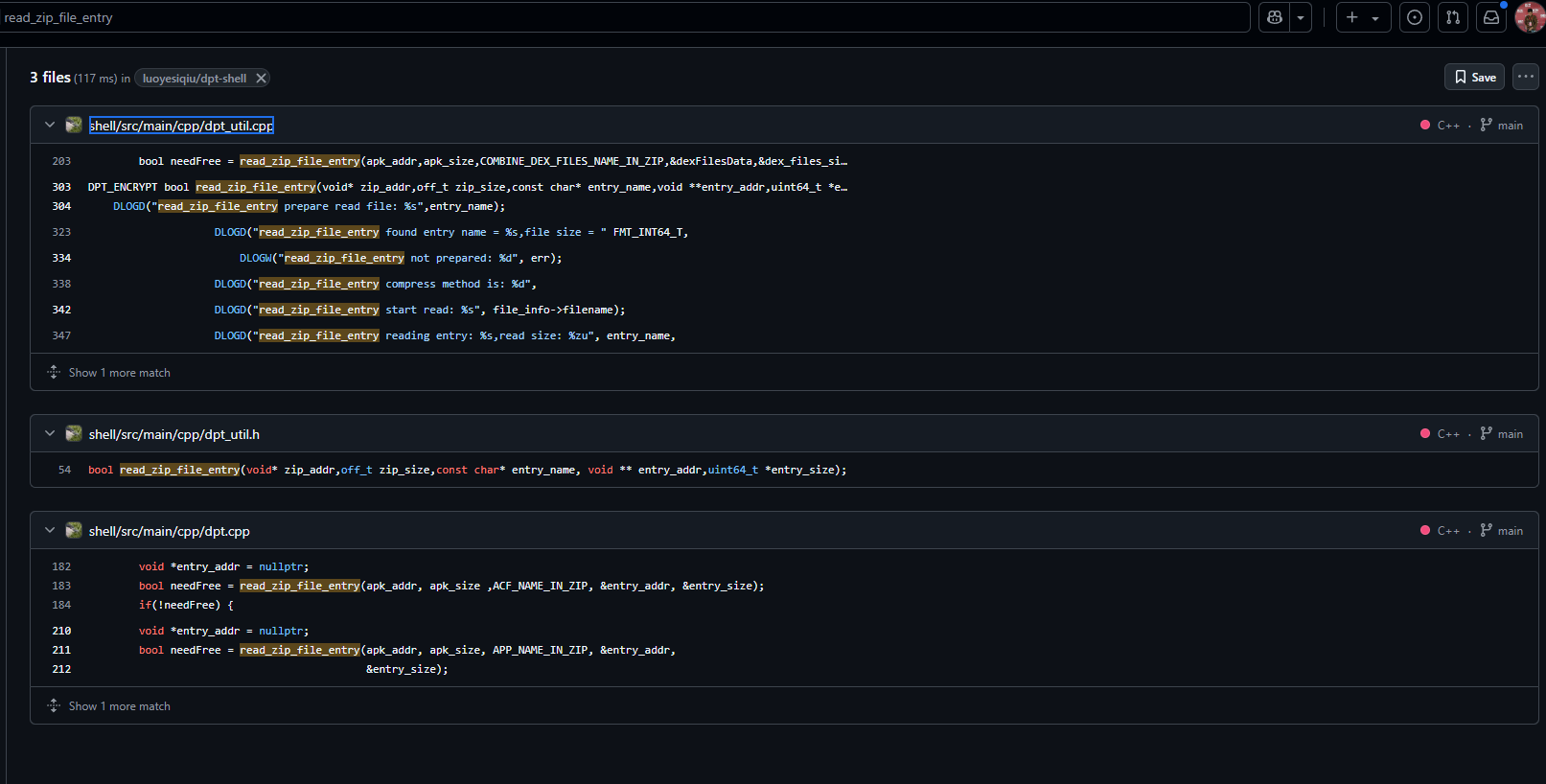Click 'found entry name' code line
Image resolution: width=1546 pixels, height=784 pixels.
click(451, 232)
